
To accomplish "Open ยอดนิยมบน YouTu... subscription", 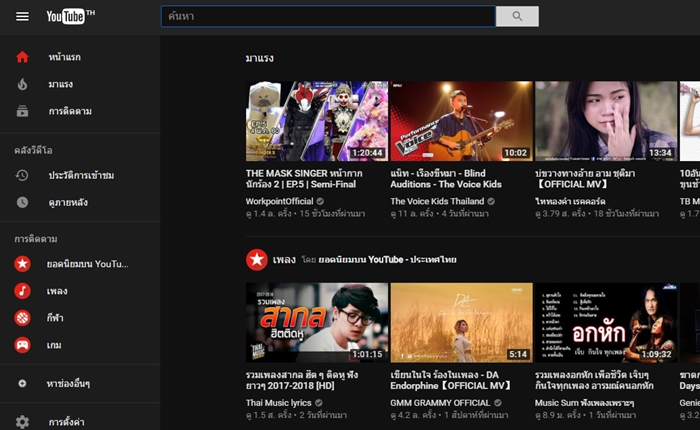I will point(88,264).
